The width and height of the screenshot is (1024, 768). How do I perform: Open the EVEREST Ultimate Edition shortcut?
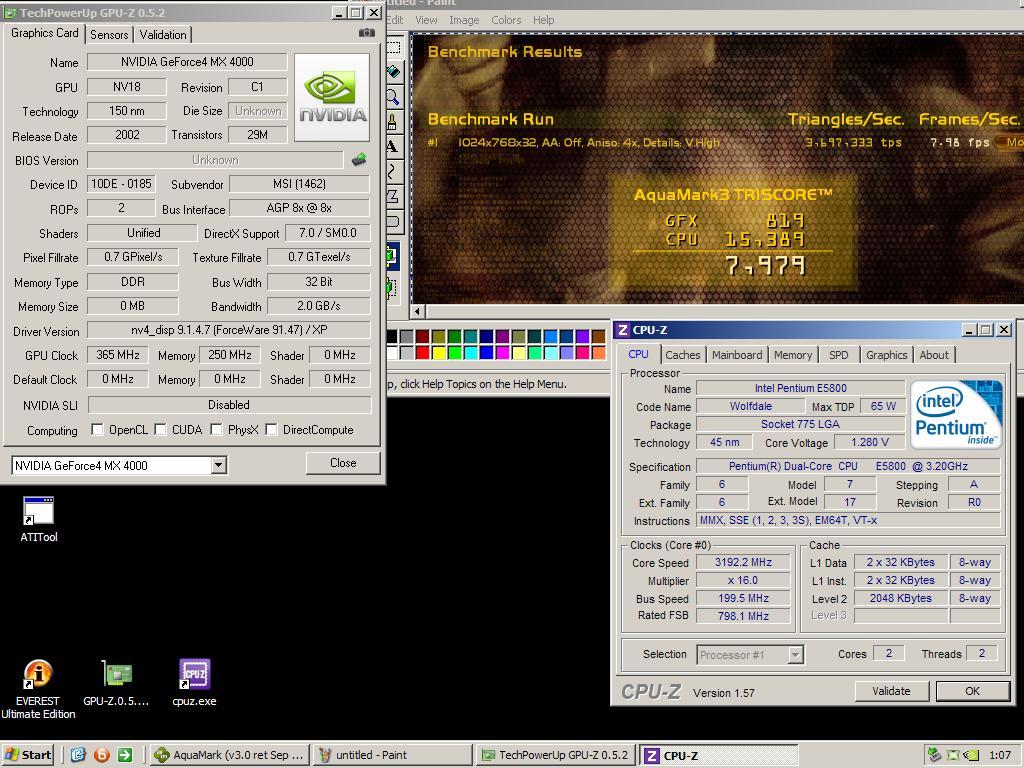pyautogui.click(x=38, y=689)
